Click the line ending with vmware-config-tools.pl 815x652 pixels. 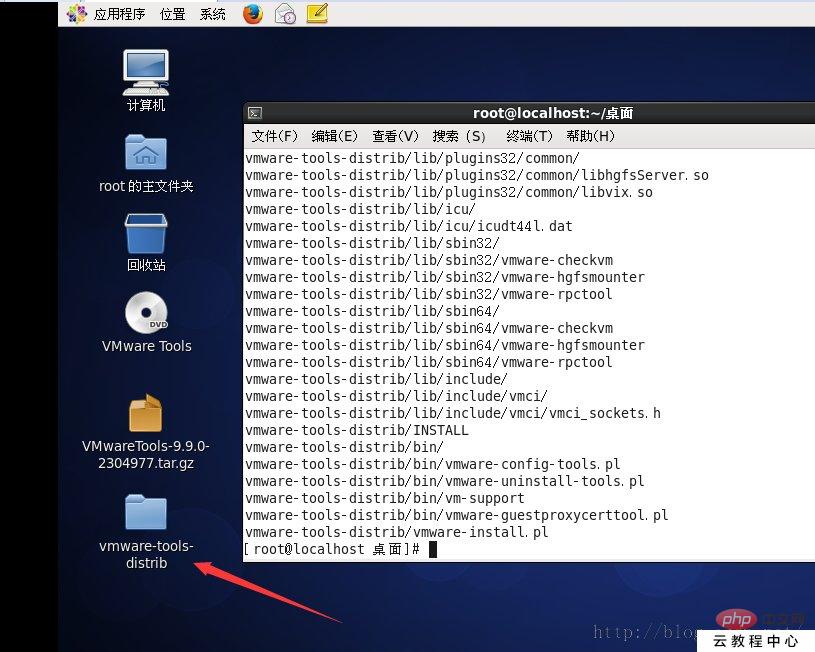[432, 464]
